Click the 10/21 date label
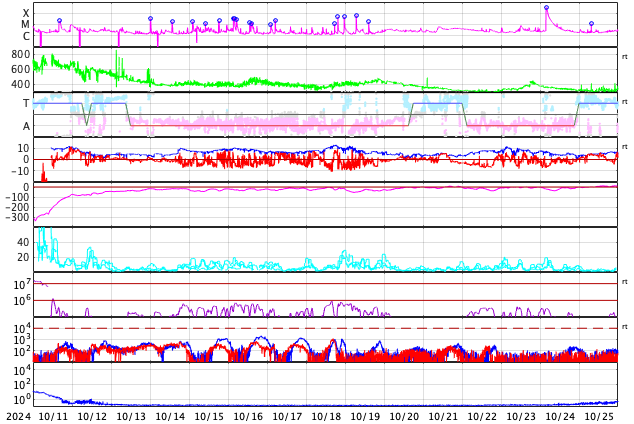This screenshot has height=424, width=634. 443,416
